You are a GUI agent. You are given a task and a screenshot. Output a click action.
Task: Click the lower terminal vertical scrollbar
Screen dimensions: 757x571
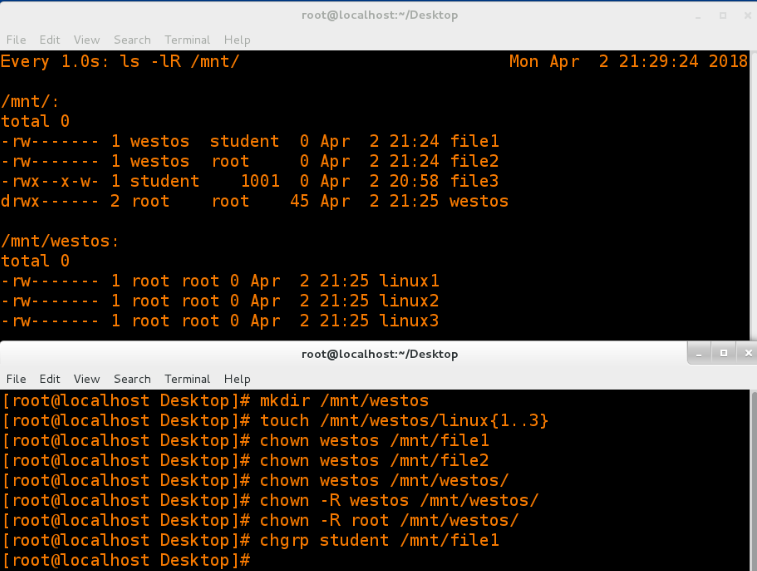(x=753, y=480)
